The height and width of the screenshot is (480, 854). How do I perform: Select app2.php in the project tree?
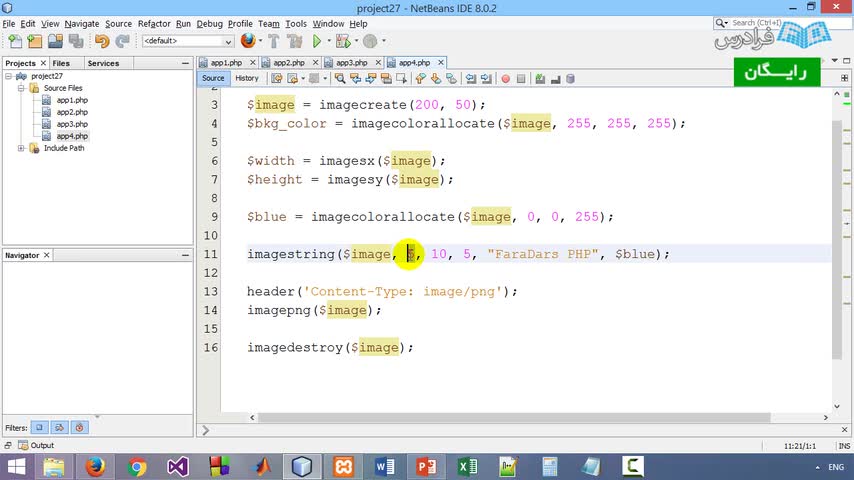click(x=72, y=112)
